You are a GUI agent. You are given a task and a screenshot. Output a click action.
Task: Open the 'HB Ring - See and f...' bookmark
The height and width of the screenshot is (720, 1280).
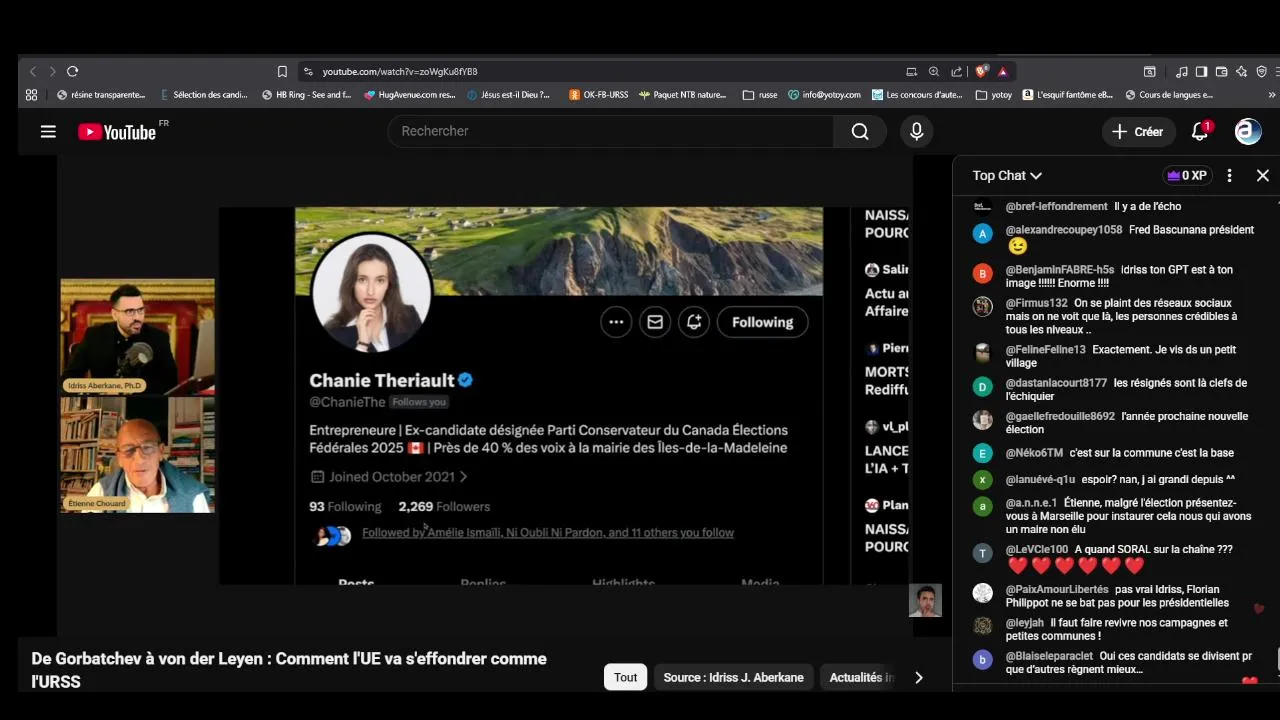(x=306, y=95)
